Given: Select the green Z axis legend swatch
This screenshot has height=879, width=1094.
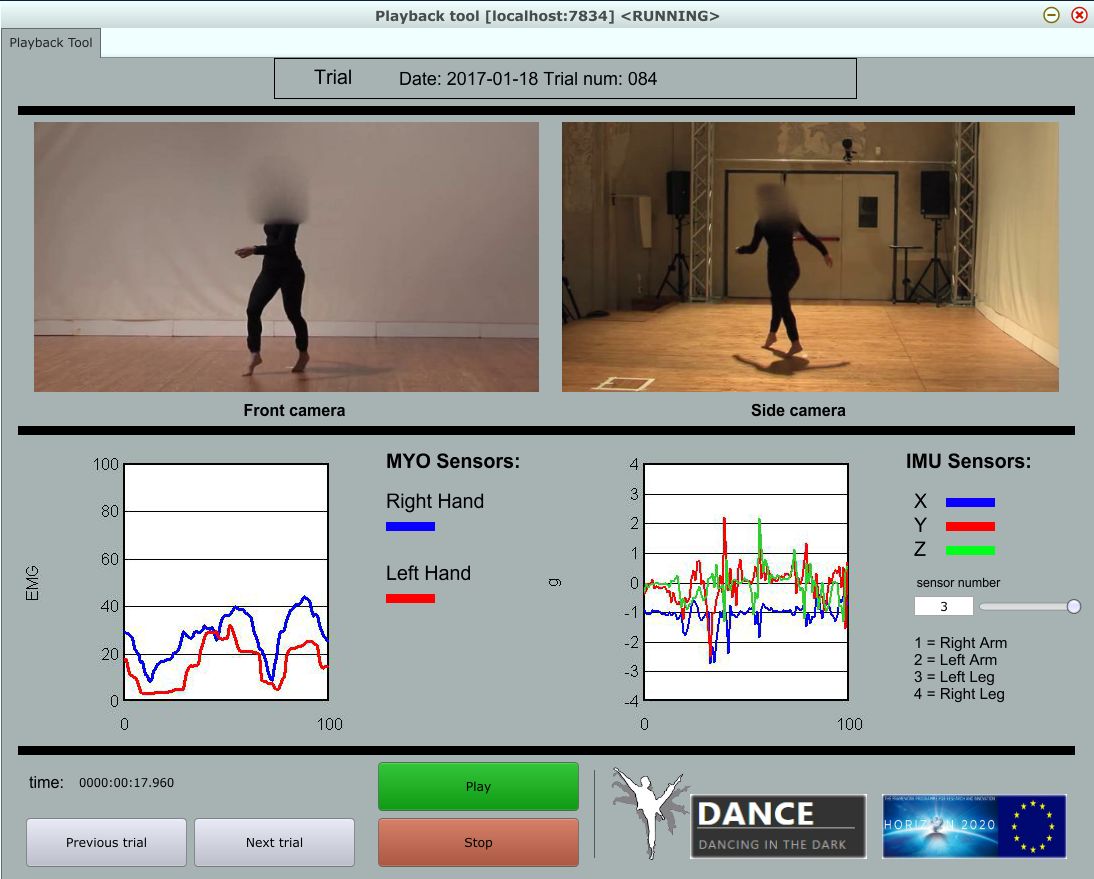Looking at the screenshot, I should point(968,549).
